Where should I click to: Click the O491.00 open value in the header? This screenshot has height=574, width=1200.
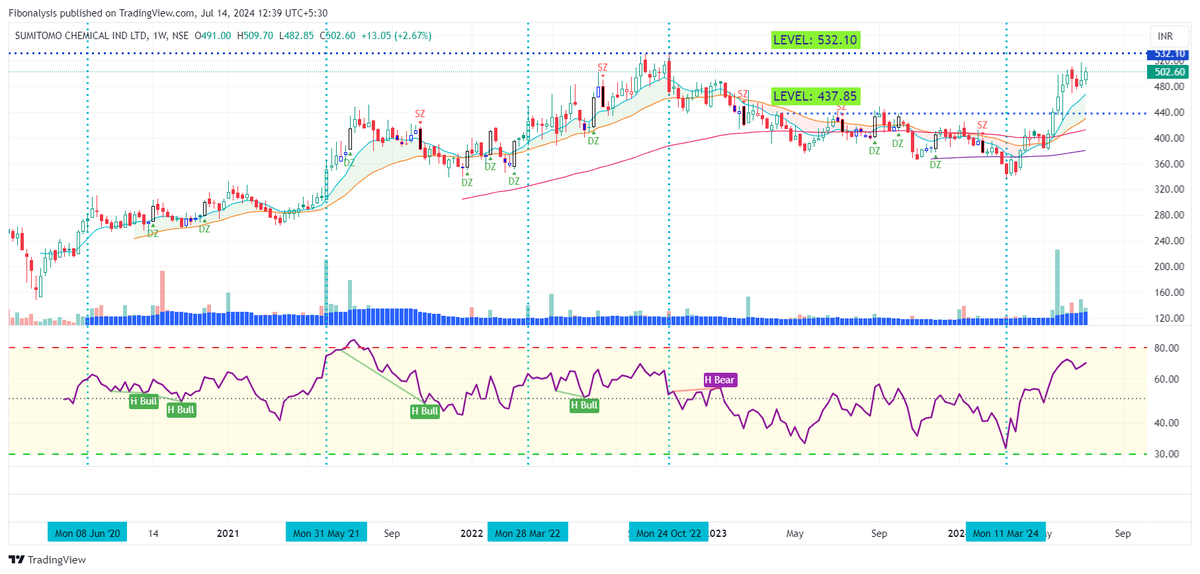(x=211, y=36)
